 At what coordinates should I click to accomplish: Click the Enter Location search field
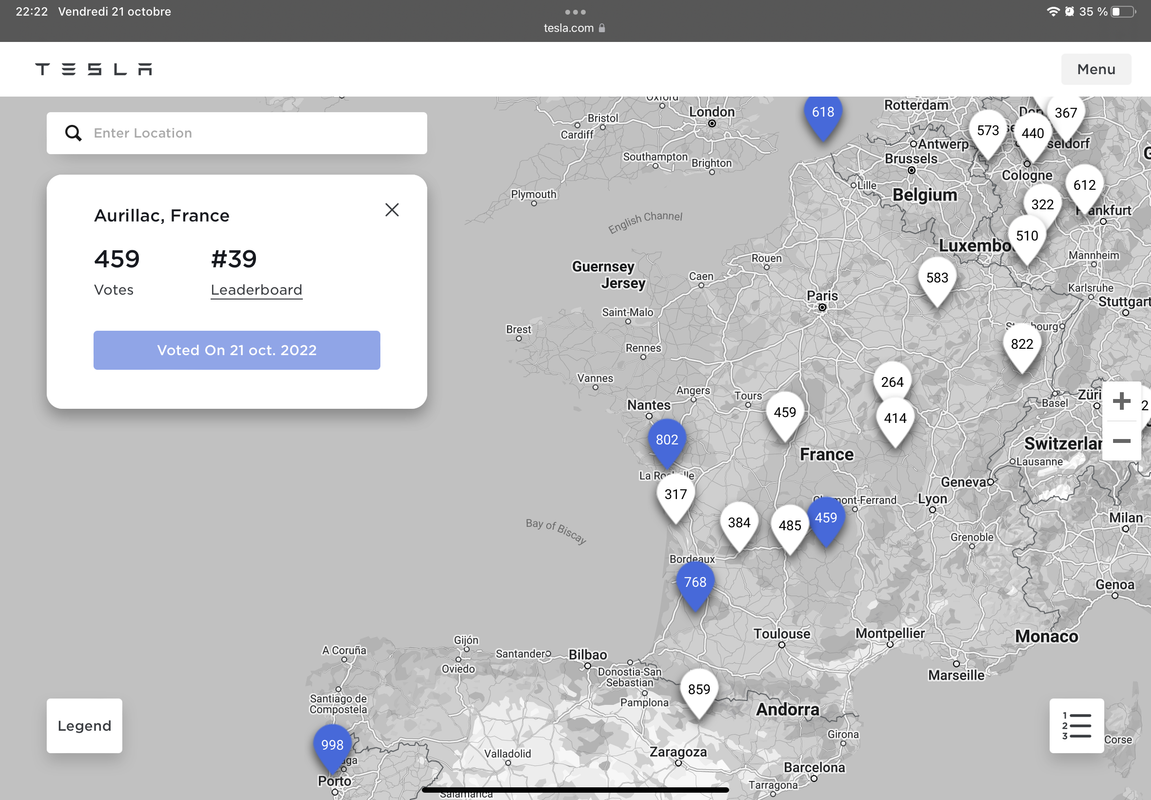(236, 133)
